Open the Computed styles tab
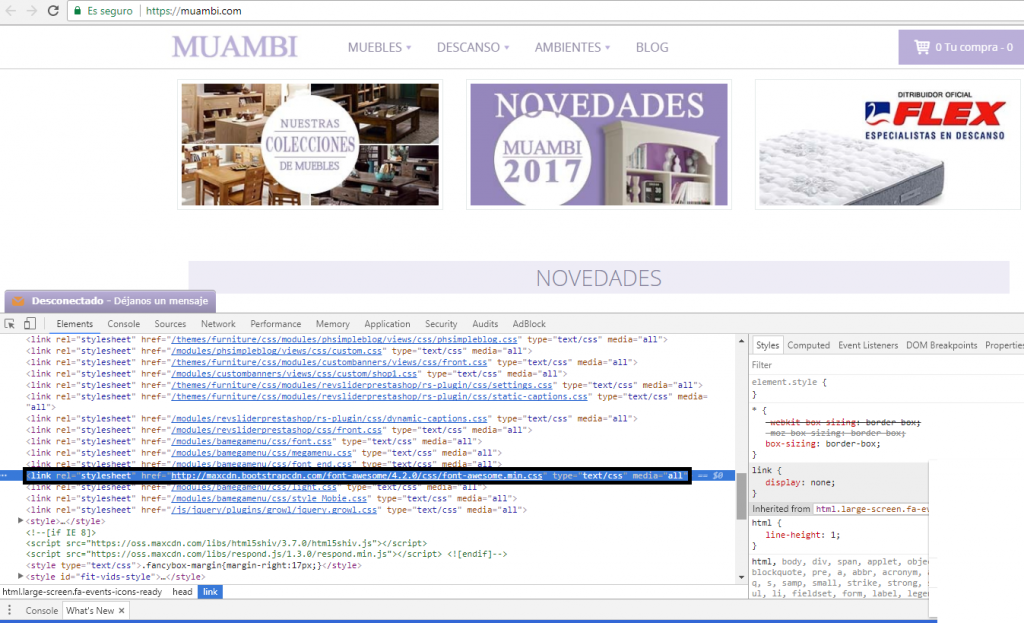The height and width of the screenshot is (623, 1024). pos(808,345)
